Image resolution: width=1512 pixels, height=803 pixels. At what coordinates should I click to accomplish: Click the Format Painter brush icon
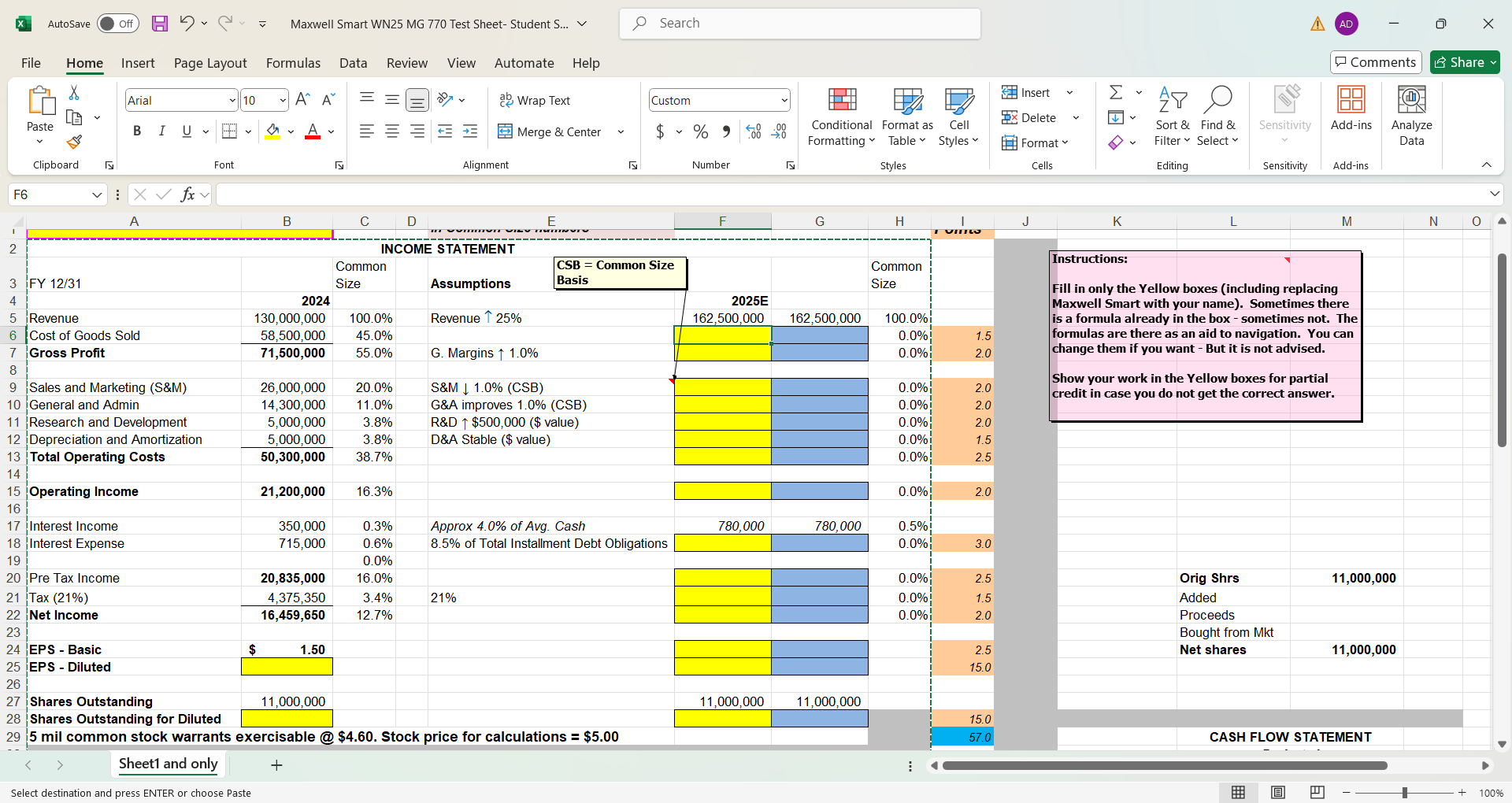[x=74, y=142]
